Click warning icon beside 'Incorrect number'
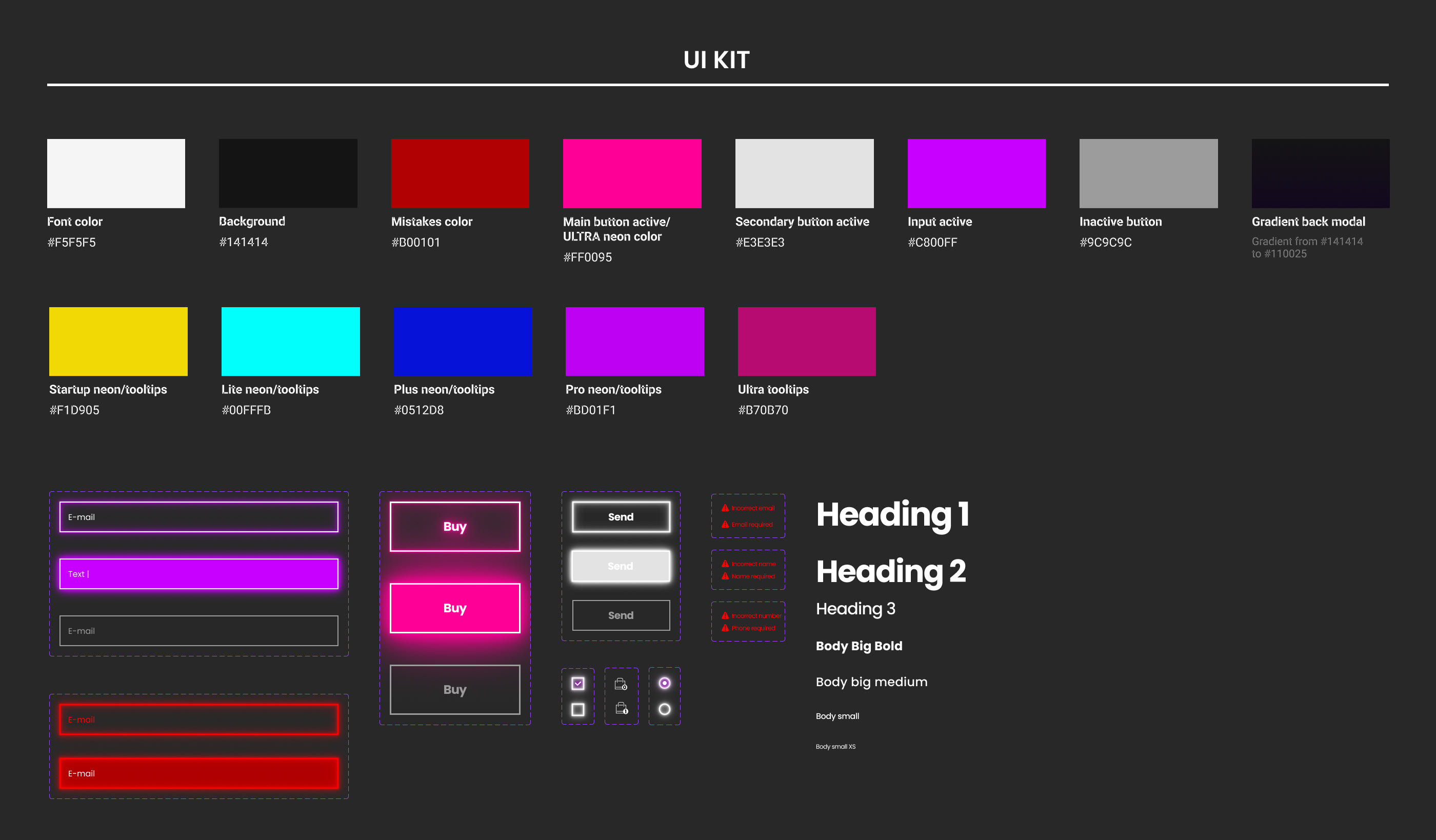1436x840 pixels. (725, 615)
